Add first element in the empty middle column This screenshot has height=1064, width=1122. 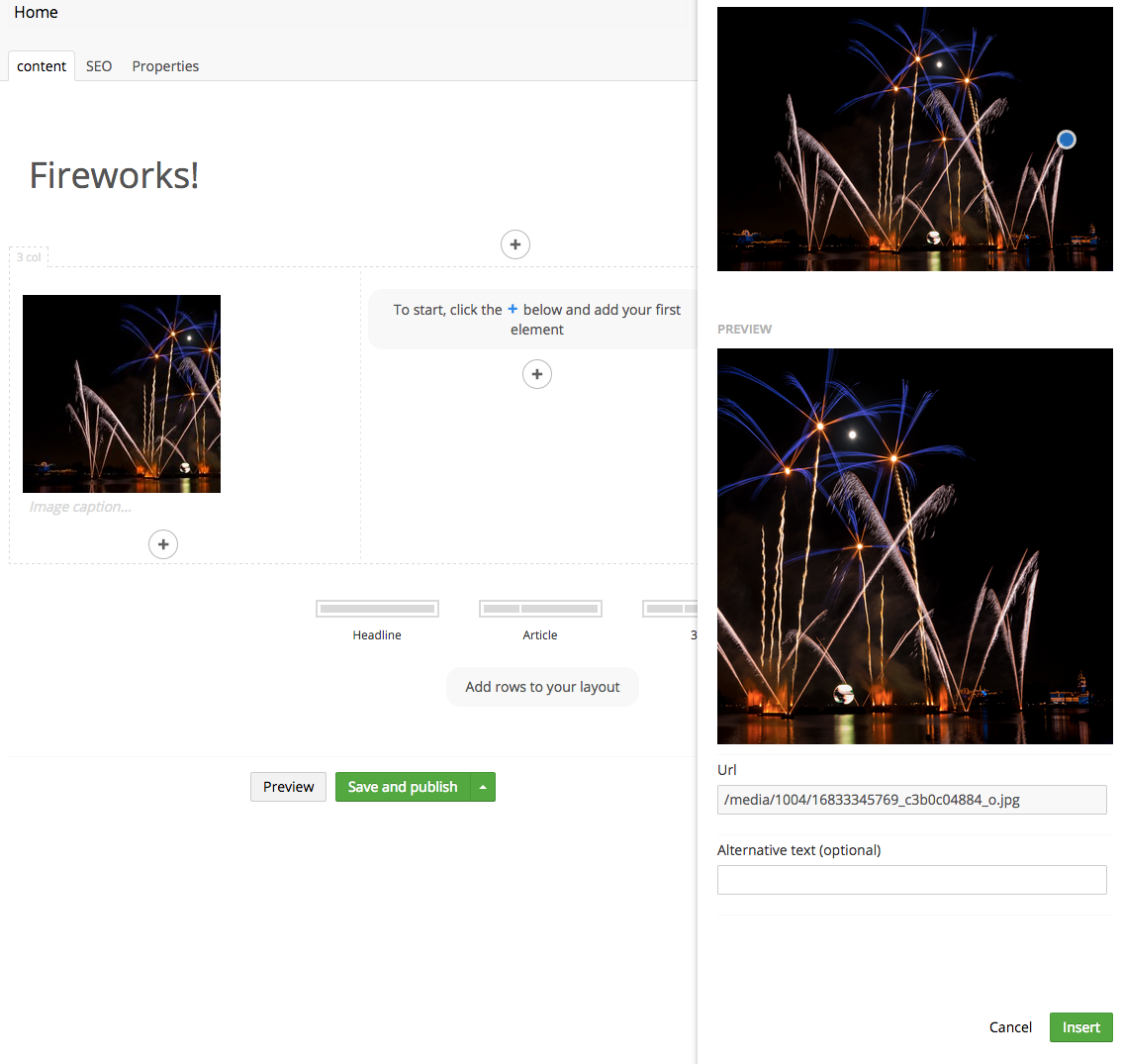click(536, 374)
